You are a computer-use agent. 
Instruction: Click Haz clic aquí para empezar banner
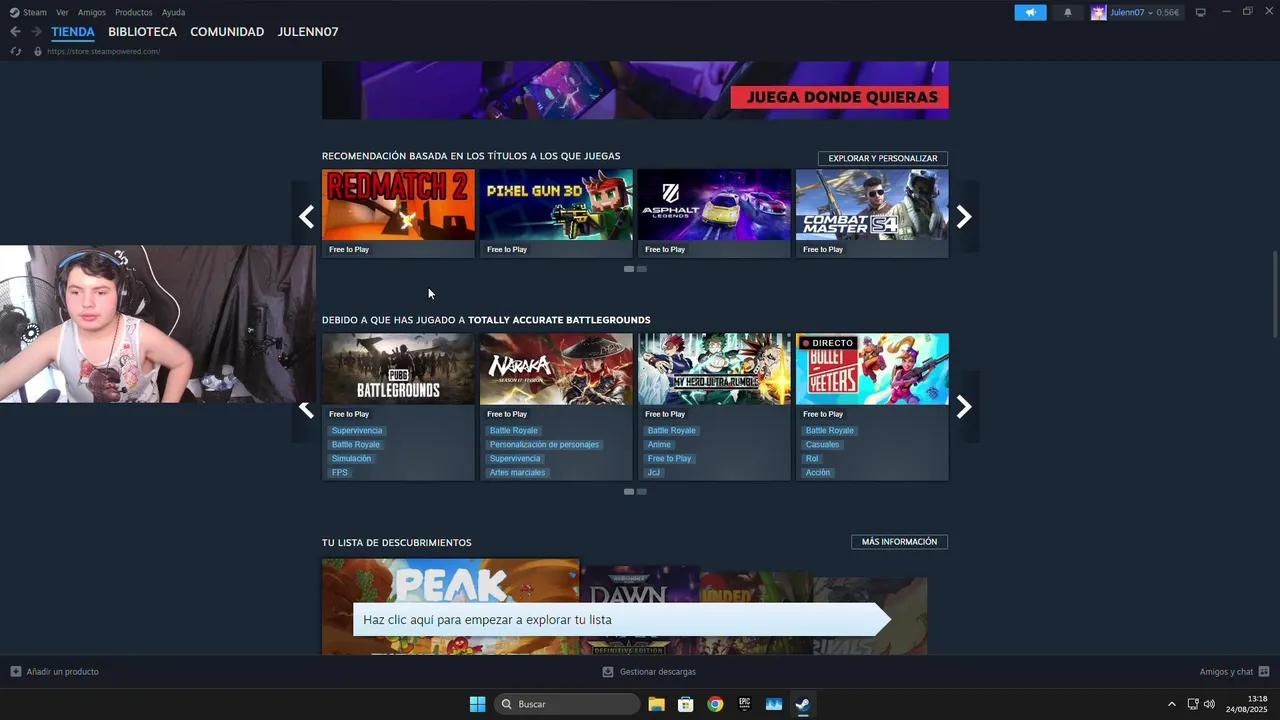click(x=621, y=620)
